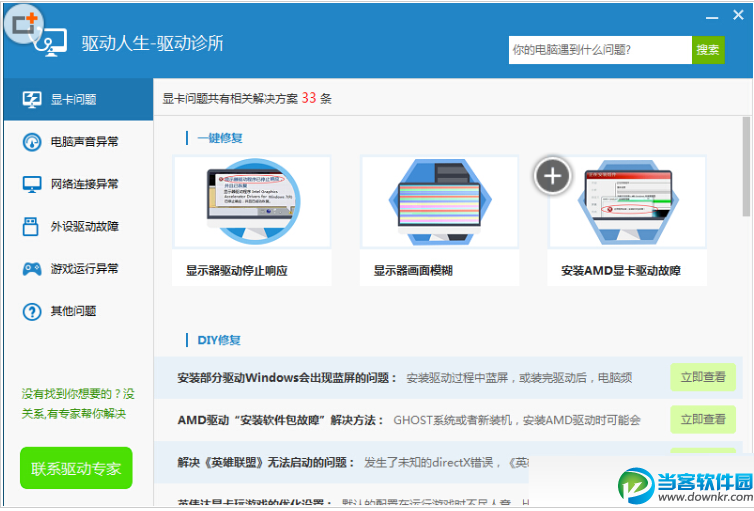Open 安装AMD显卡驱动故障 repair thumbnail
The height and width of the screenshot is (511, 754).
pos(627,202)
